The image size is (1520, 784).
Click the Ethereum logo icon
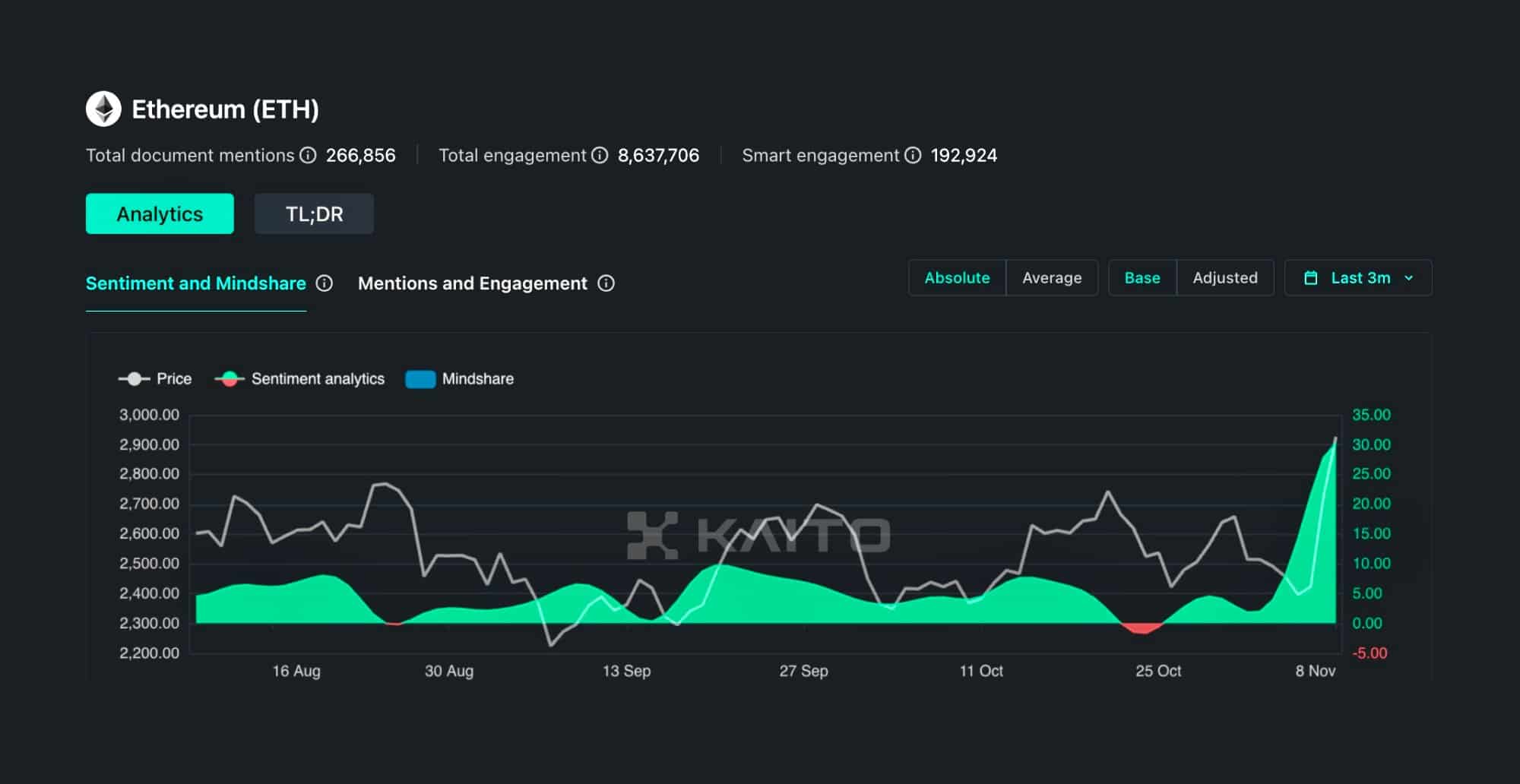(x=103, y=109)
